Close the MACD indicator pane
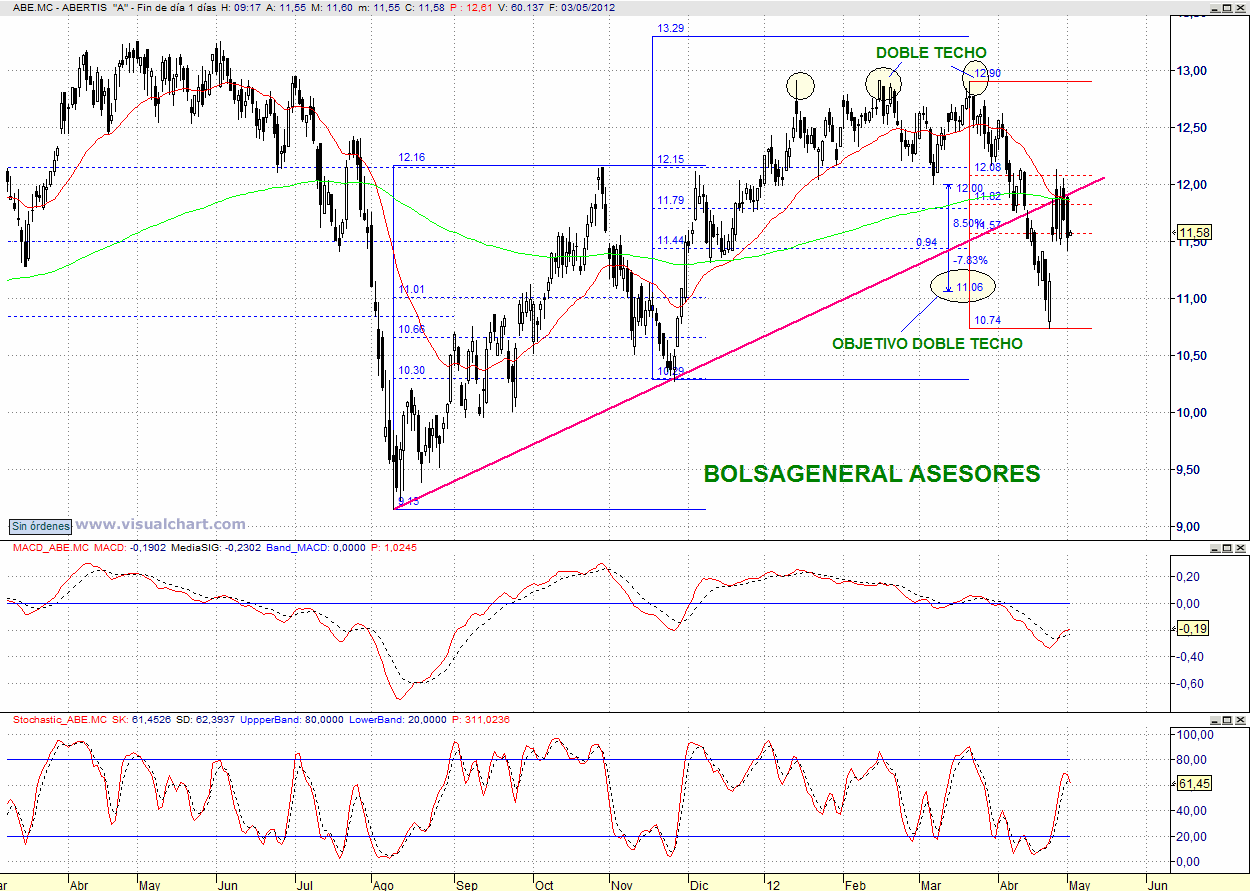 1240,549
